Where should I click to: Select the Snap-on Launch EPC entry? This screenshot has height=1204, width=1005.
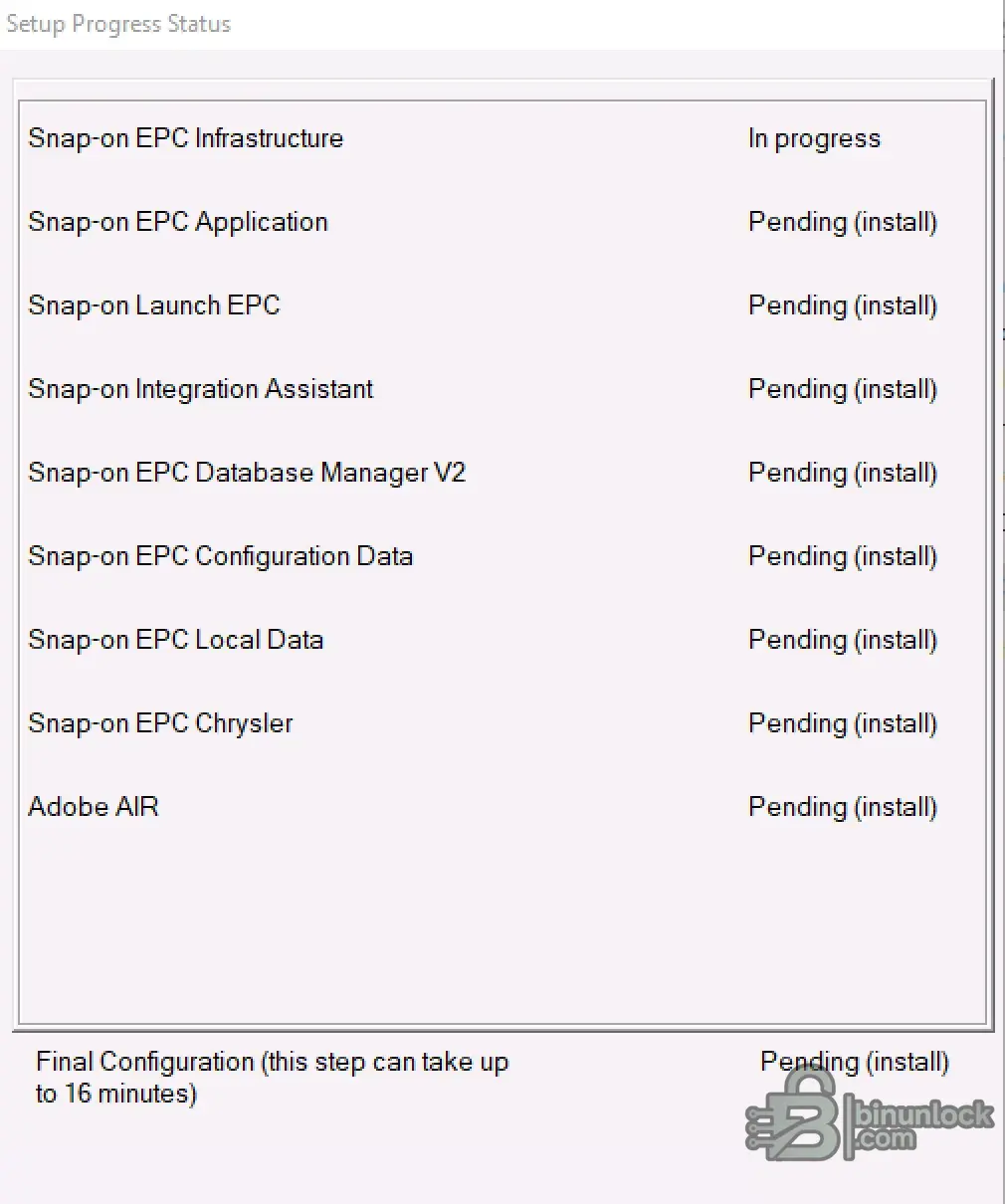[154, 305]
